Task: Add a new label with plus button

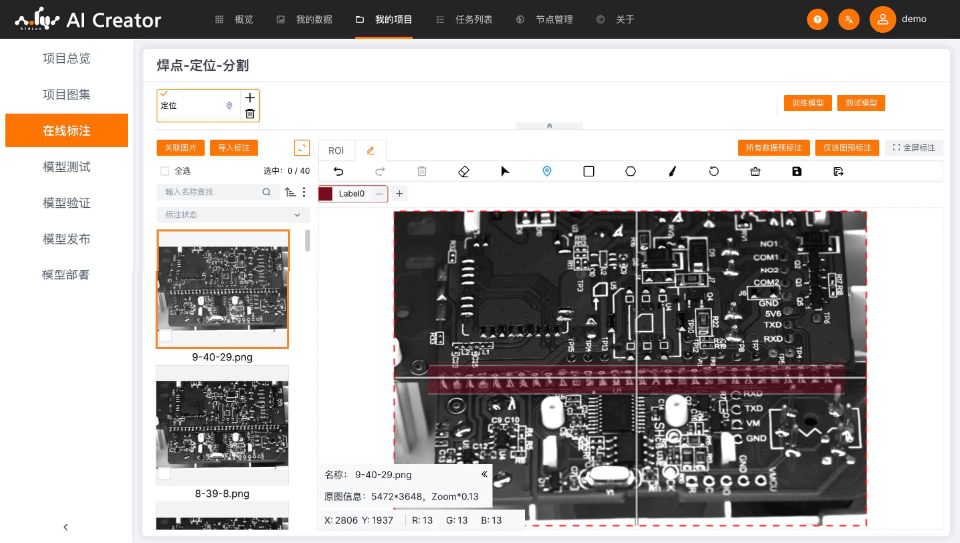Action: point(399,193)
